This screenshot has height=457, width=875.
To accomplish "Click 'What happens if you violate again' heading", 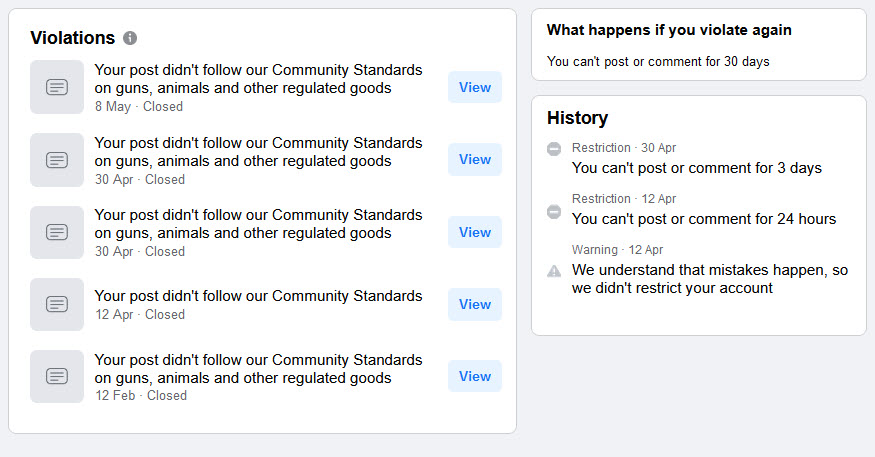I will 669,30.
